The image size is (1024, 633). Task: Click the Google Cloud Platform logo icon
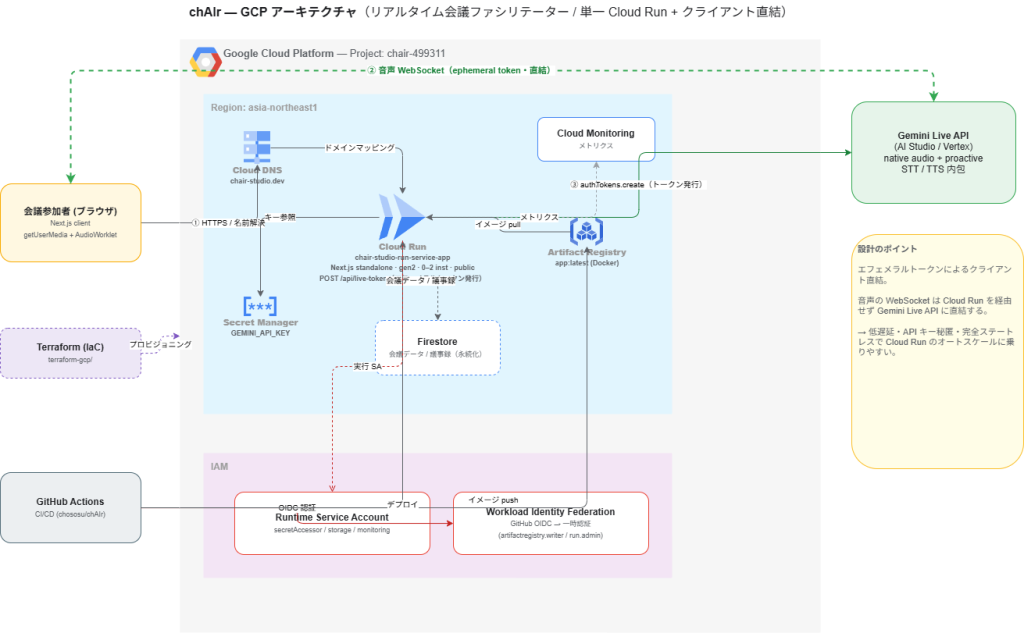click(x=205, y=62)
